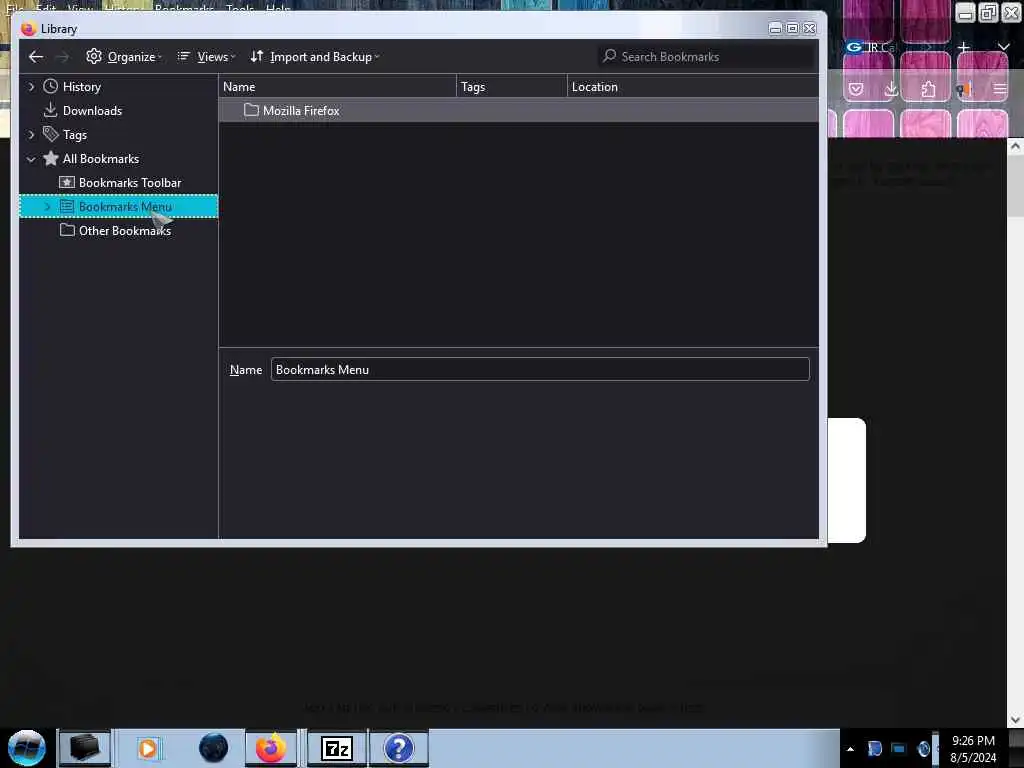The width and height of the screenshot is (1024, 768).
Task: Open the black folder taskbar icon
Action: pos(84,748)
